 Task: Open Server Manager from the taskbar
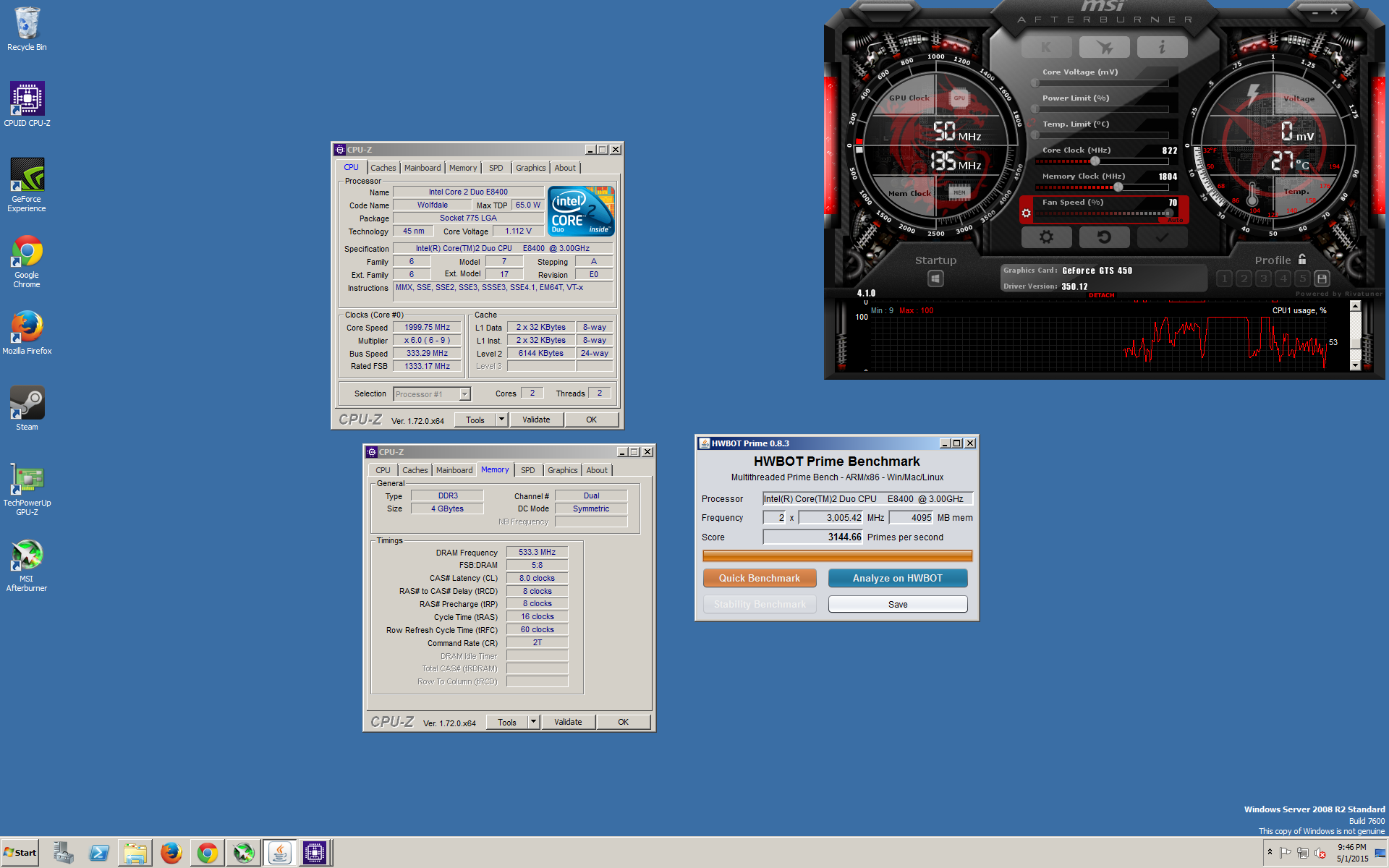pos(63,853)
